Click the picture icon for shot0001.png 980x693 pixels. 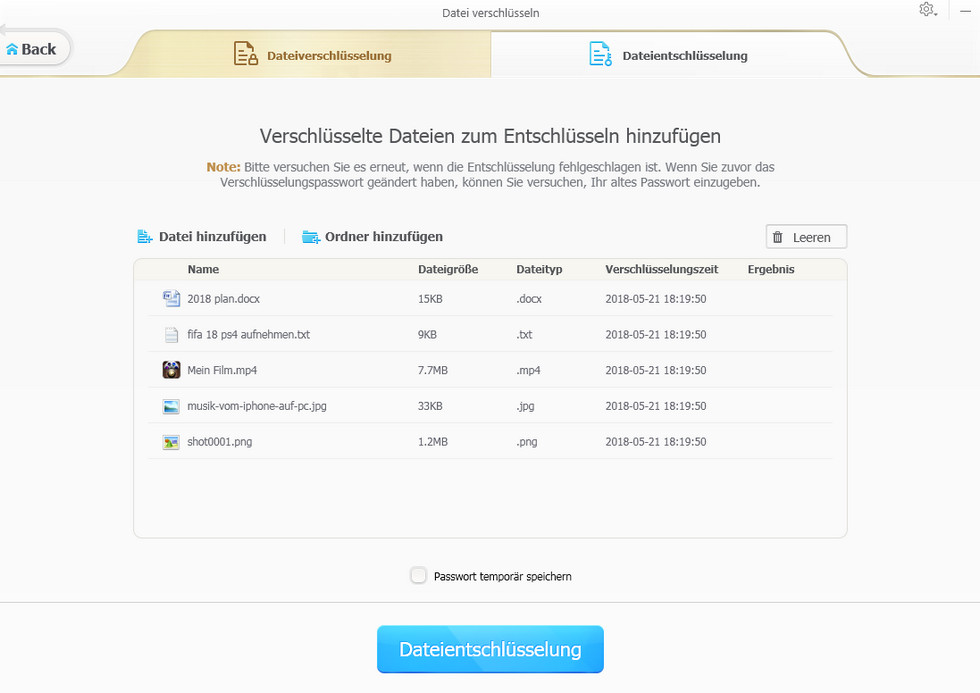pos(171,442)
